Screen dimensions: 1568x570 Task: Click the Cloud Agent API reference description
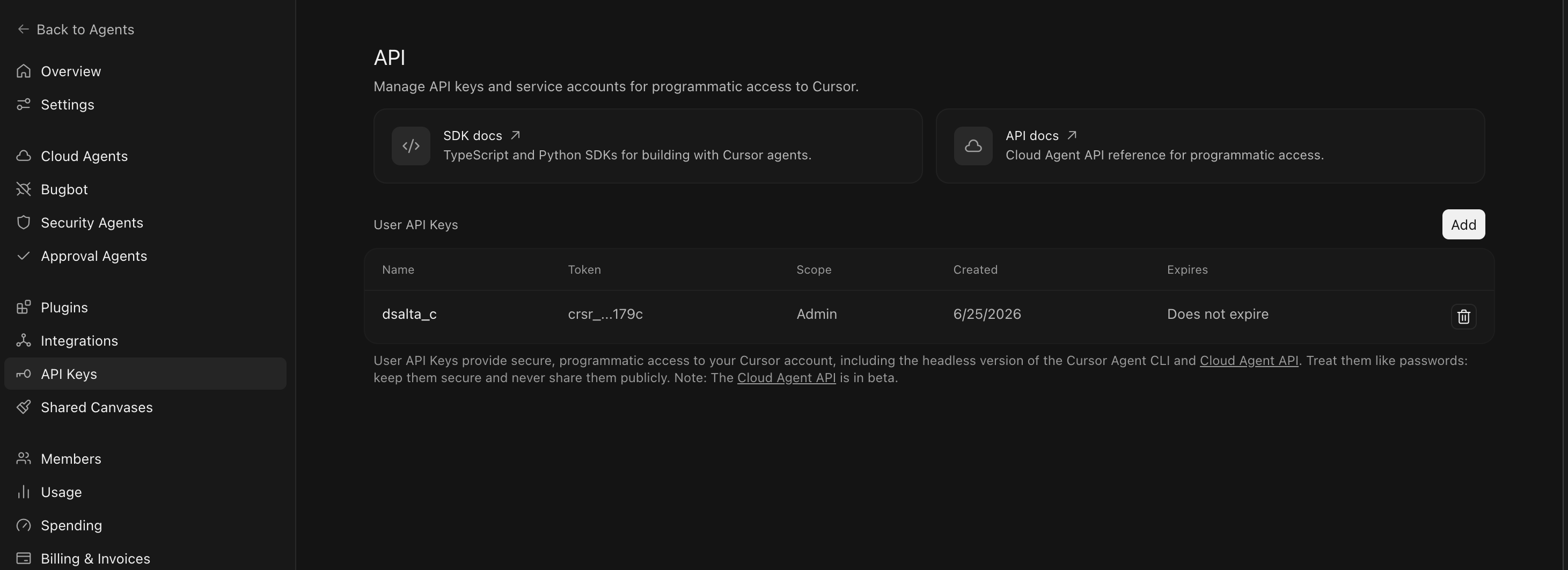click(x=1164, y=155)
